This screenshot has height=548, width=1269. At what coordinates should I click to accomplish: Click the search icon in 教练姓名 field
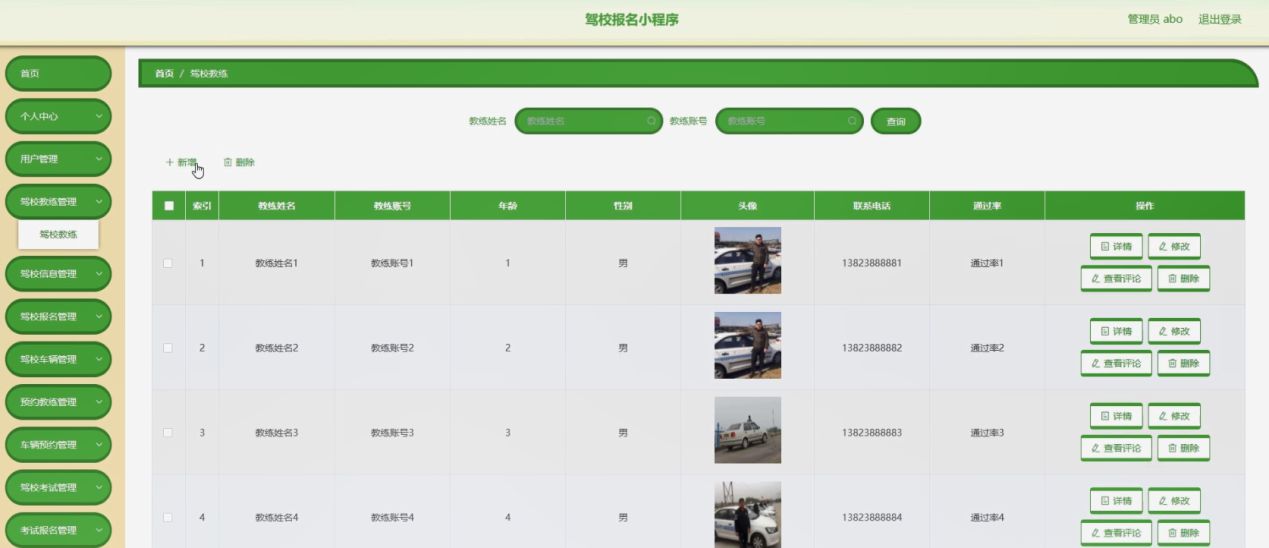pos(651,121)
